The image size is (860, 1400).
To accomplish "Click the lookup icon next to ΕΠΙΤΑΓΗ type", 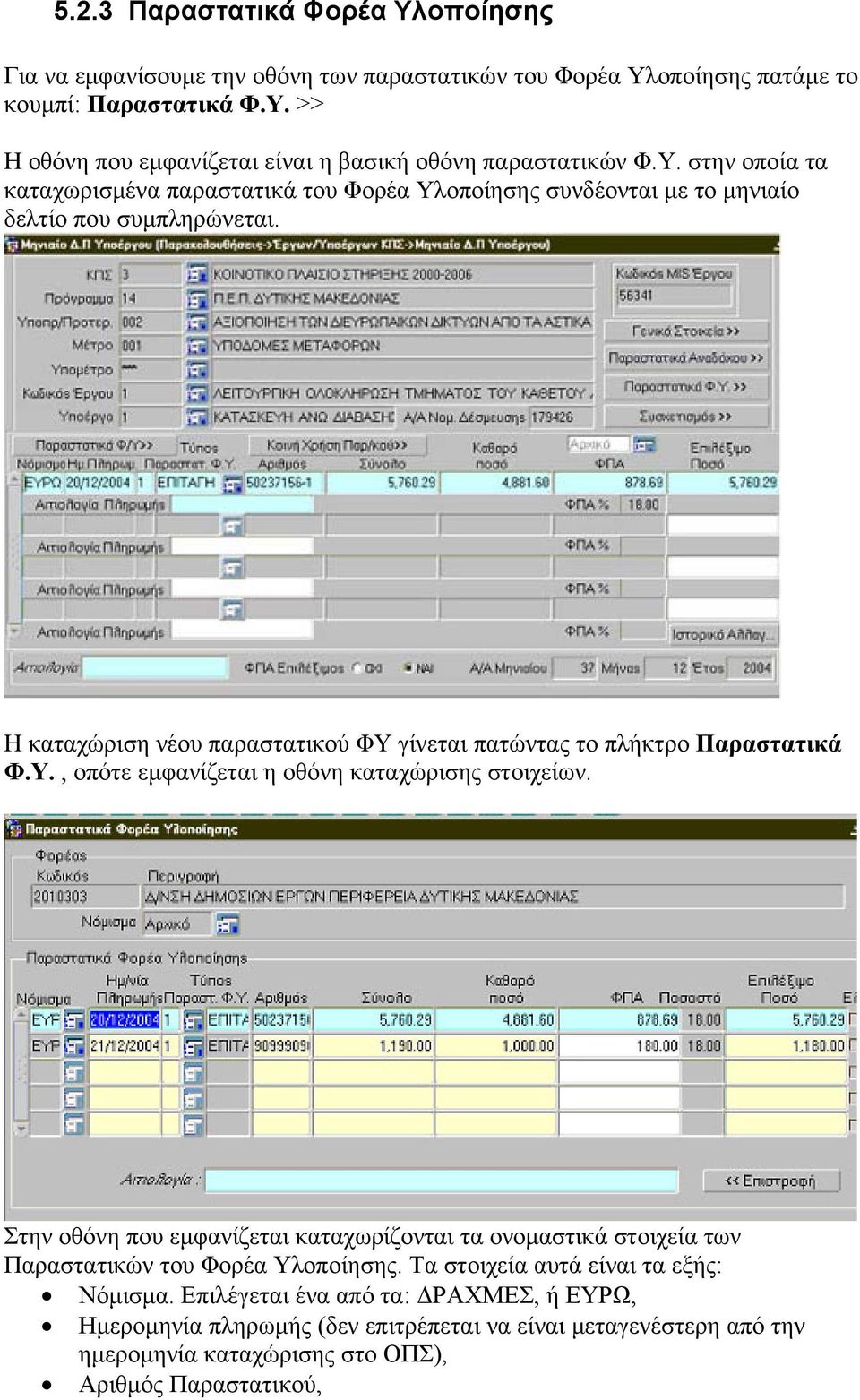I will (232, 485).
